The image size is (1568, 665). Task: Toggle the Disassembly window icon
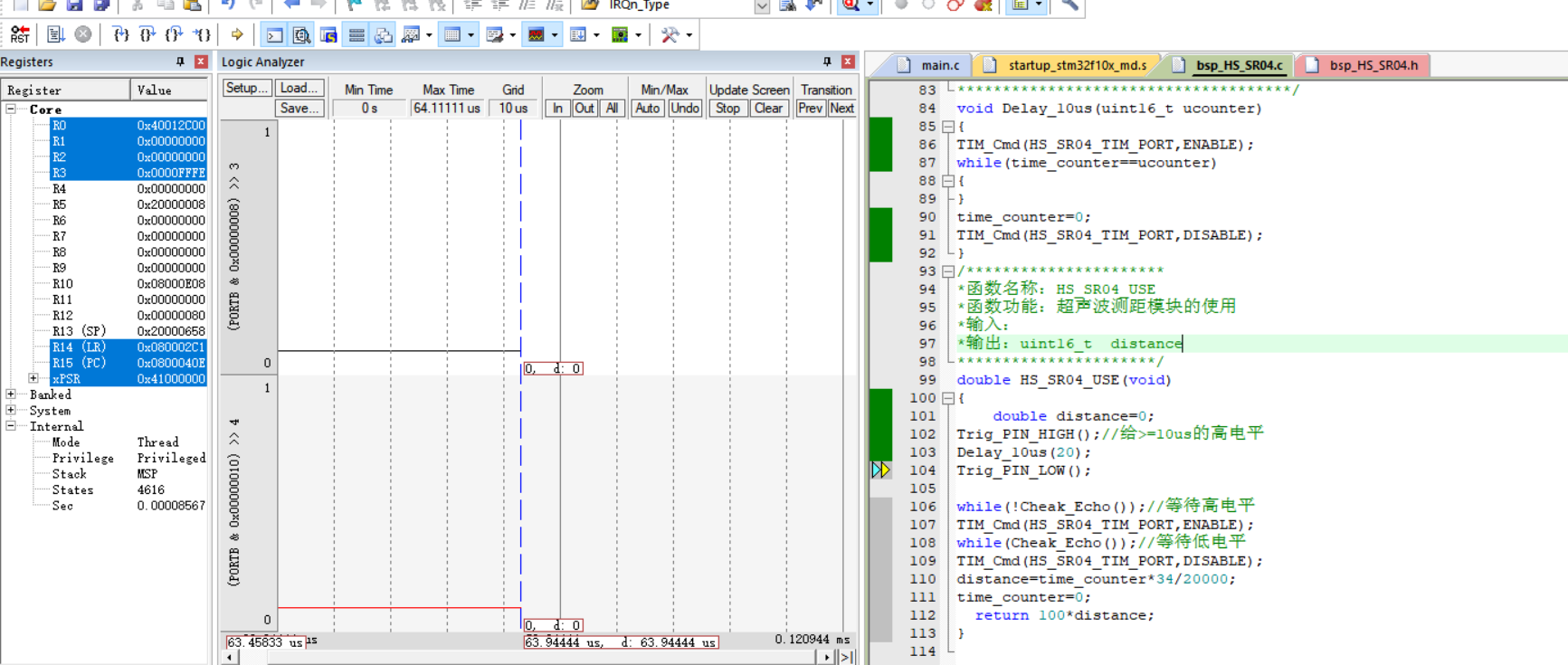point(301,34)
